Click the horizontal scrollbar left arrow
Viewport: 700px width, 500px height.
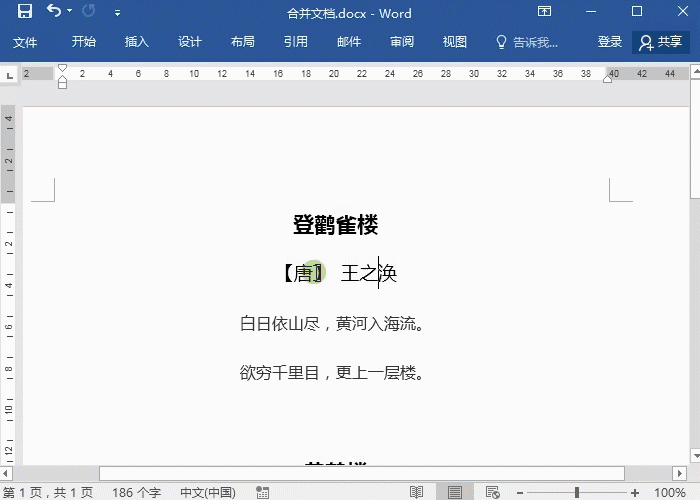click(x=5, y=473)
